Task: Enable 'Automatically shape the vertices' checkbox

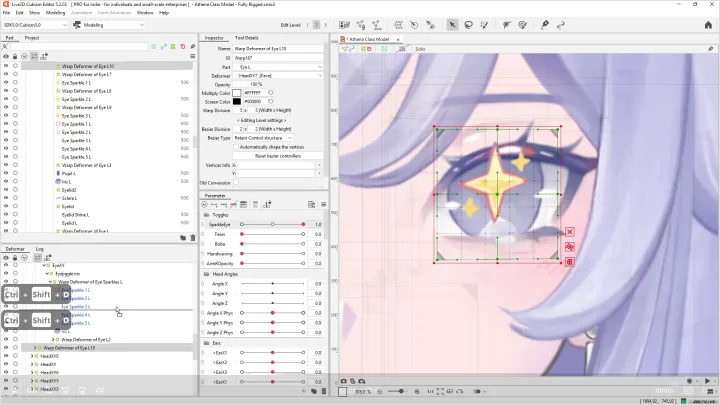Action: pos(236,147)
